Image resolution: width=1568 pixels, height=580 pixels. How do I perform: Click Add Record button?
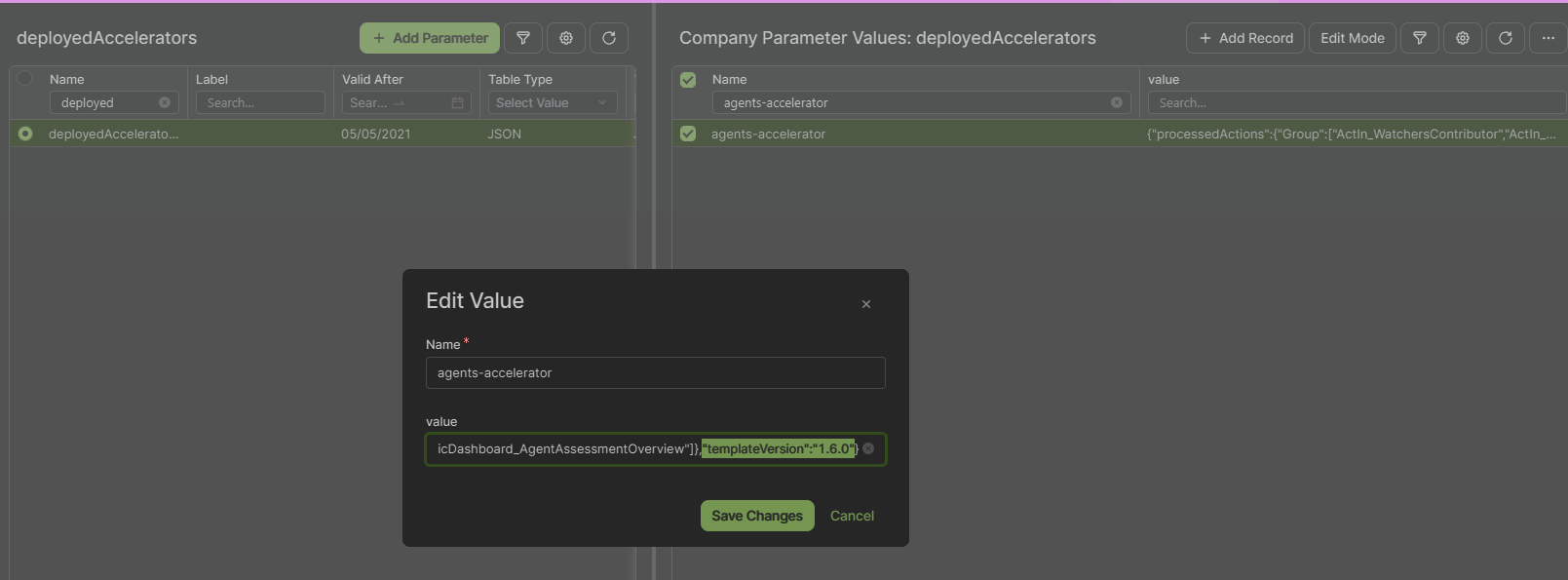point(1245,38)
